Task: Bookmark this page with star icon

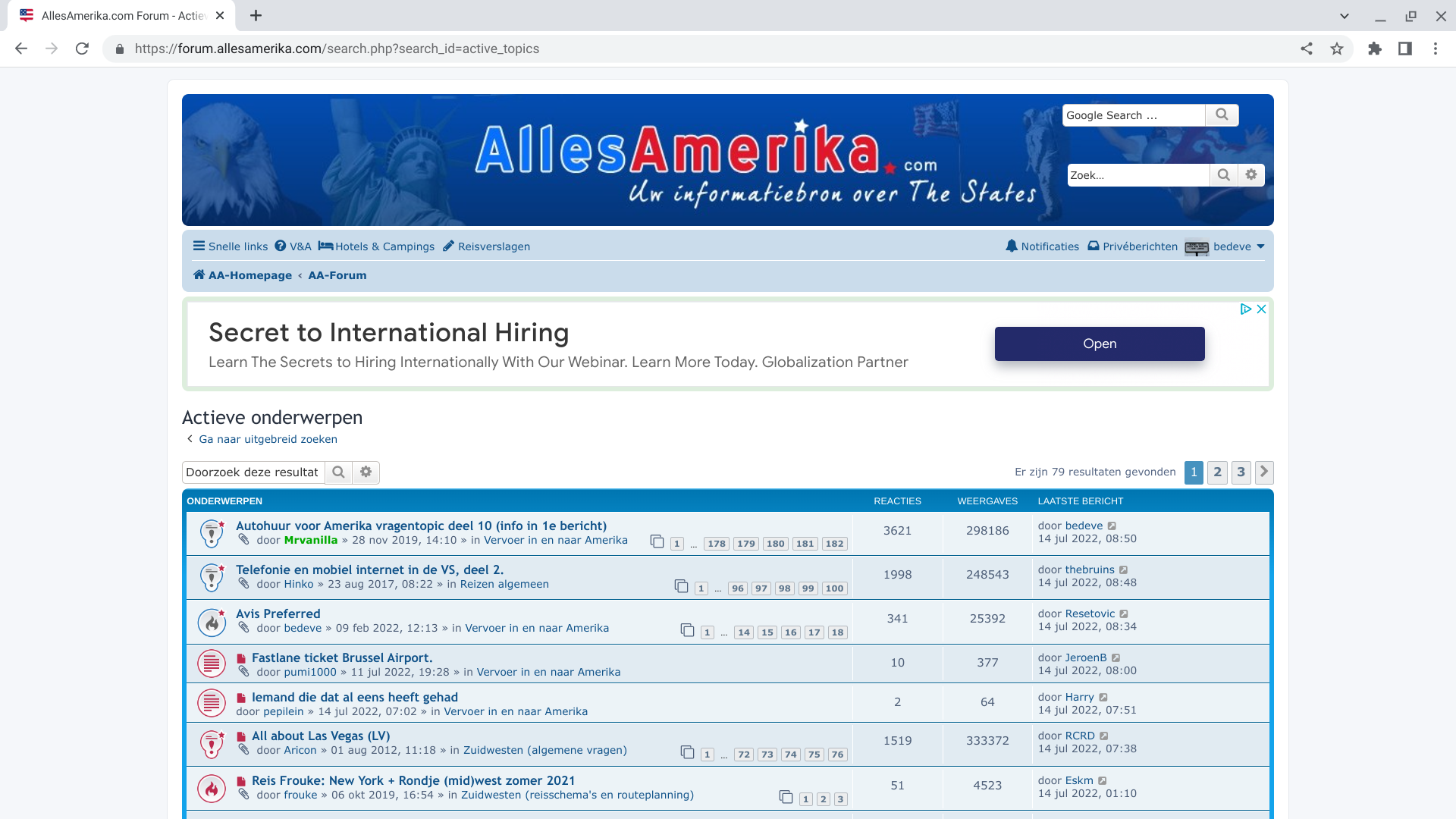Action: click(x=1337, y=49)
